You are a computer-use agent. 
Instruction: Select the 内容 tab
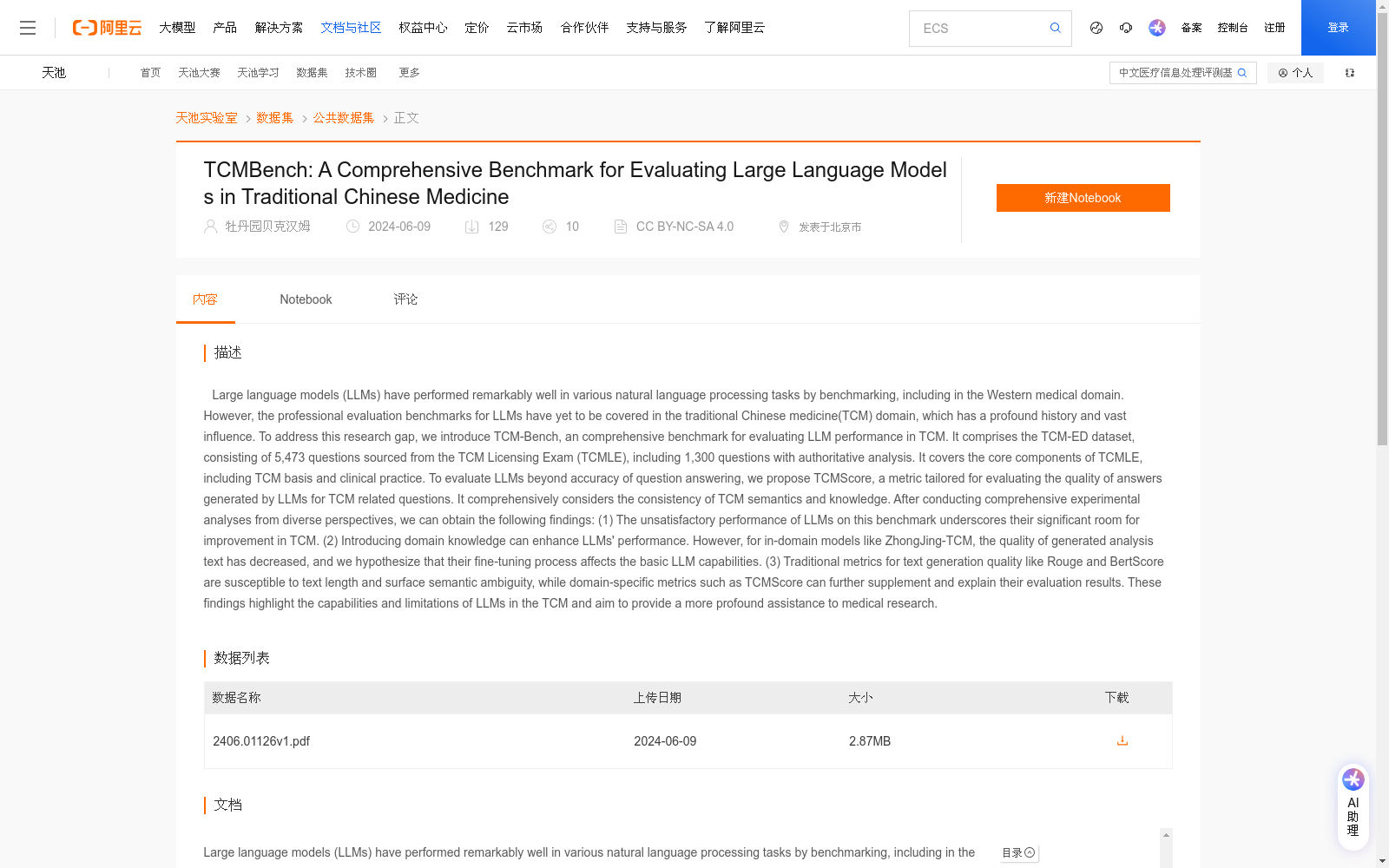[x=205, y=299]
